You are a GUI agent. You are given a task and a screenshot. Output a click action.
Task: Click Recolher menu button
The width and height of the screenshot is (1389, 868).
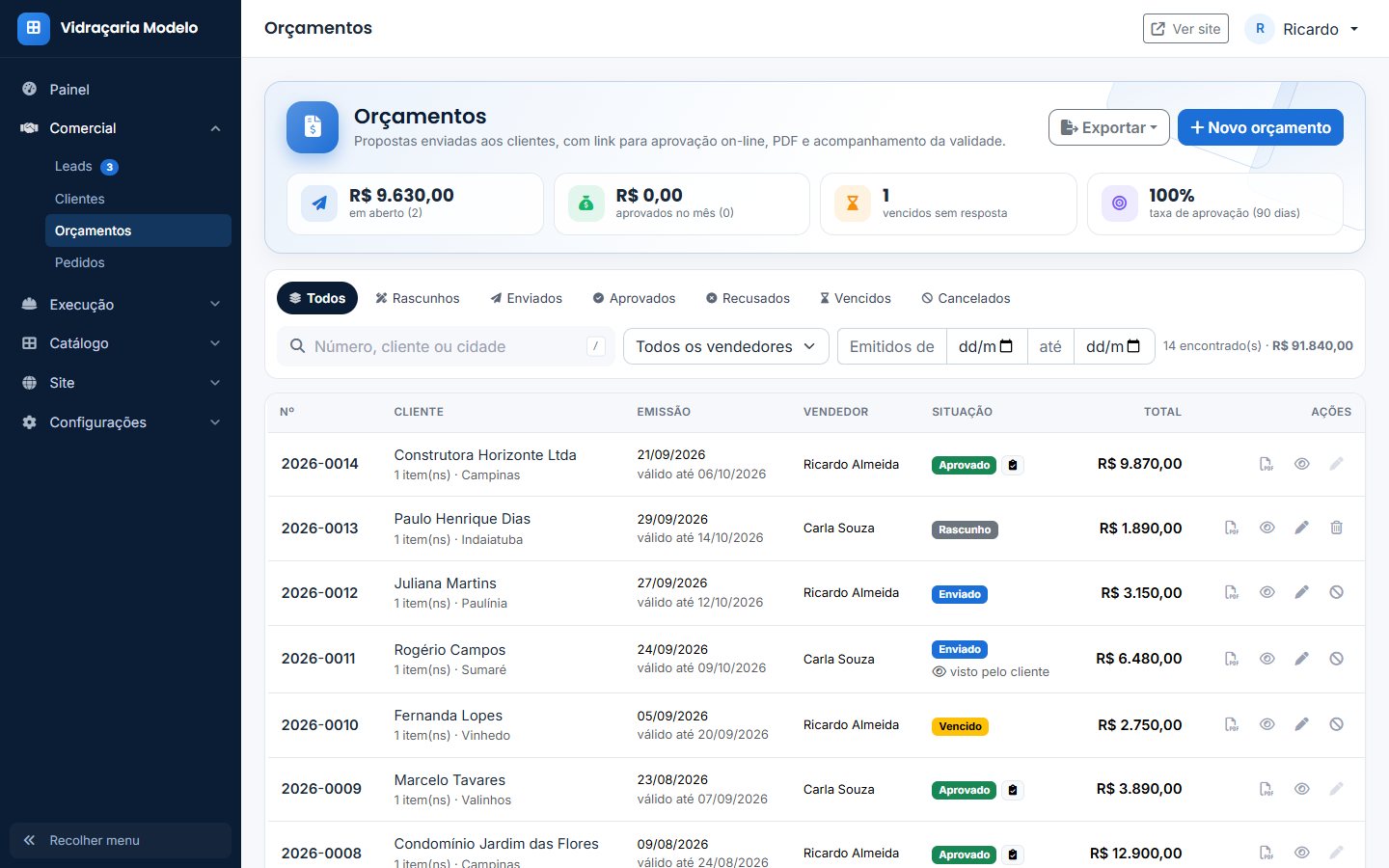(121, 840)
